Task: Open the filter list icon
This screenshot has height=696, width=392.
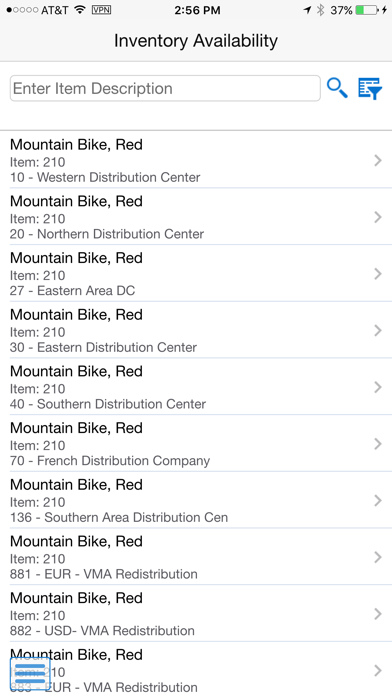Action: tap(370, 88)
